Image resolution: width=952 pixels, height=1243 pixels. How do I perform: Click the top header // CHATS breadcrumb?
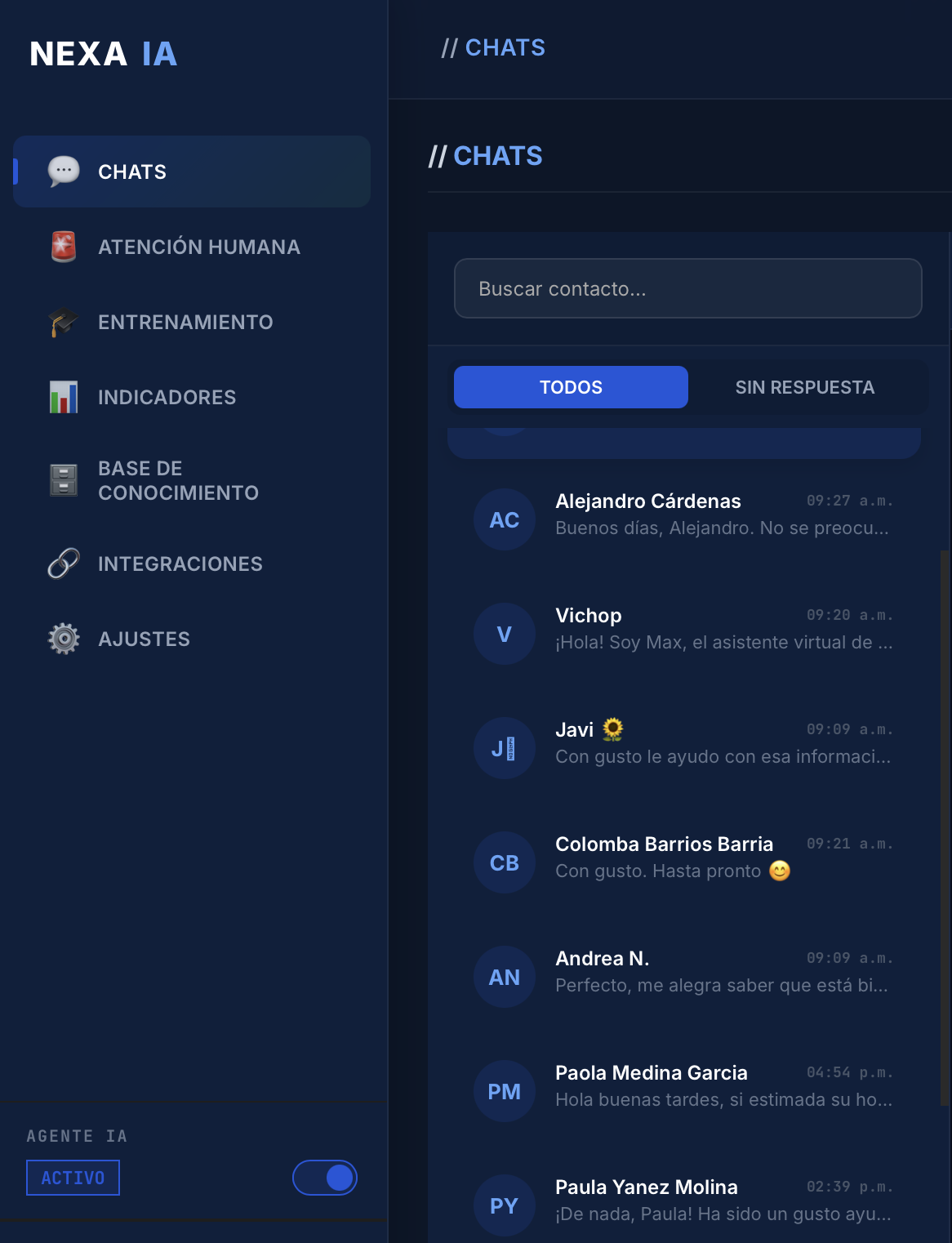(493, 47)
